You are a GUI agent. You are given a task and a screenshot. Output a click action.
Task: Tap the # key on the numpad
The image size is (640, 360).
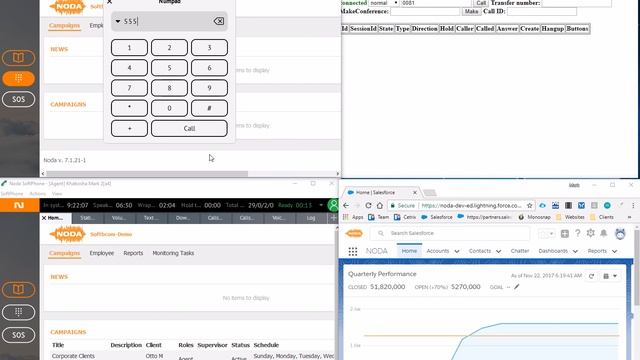[x=209, y=108]
